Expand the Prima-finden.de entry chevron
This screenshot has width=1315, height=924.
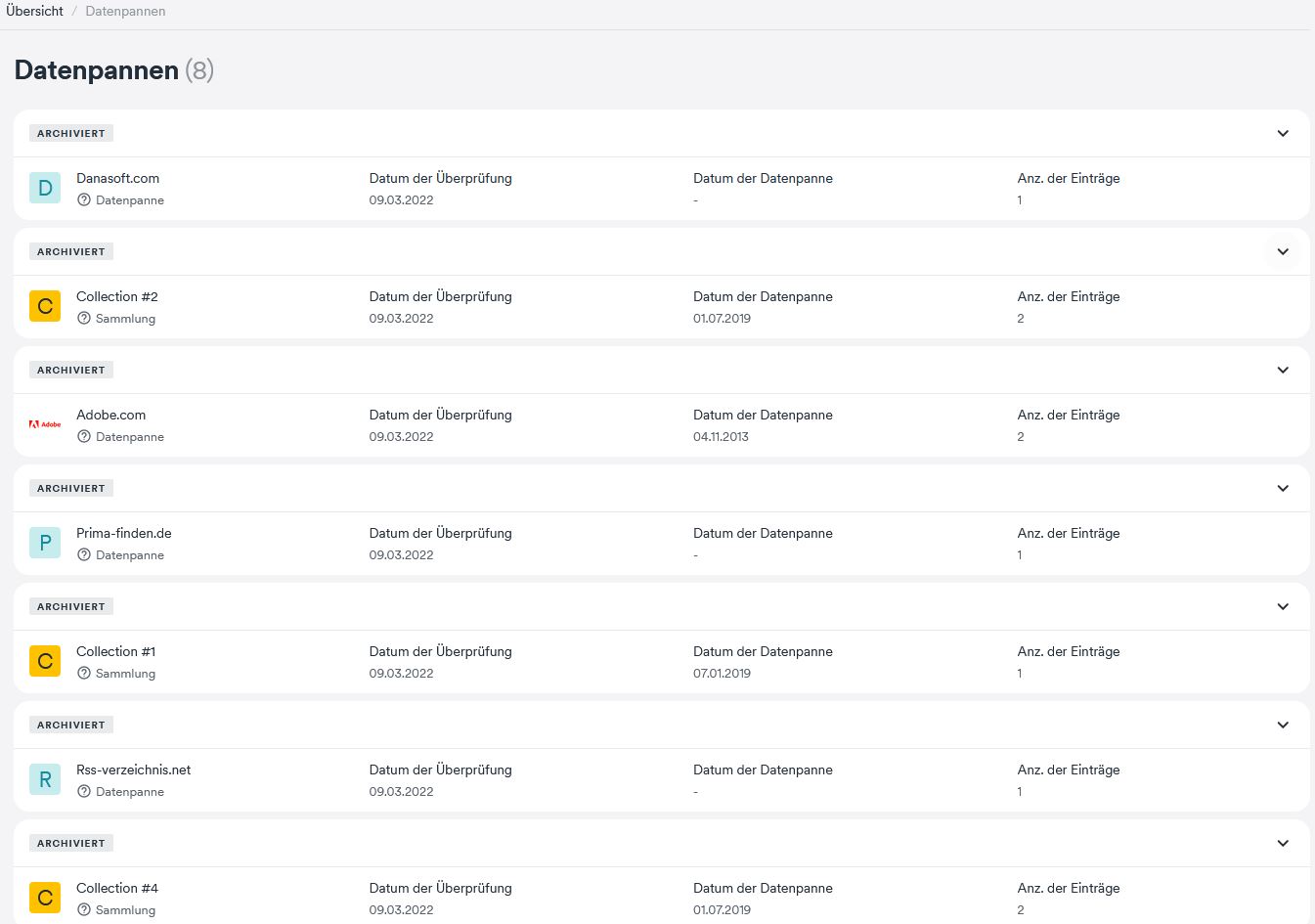pos(1283,488)
